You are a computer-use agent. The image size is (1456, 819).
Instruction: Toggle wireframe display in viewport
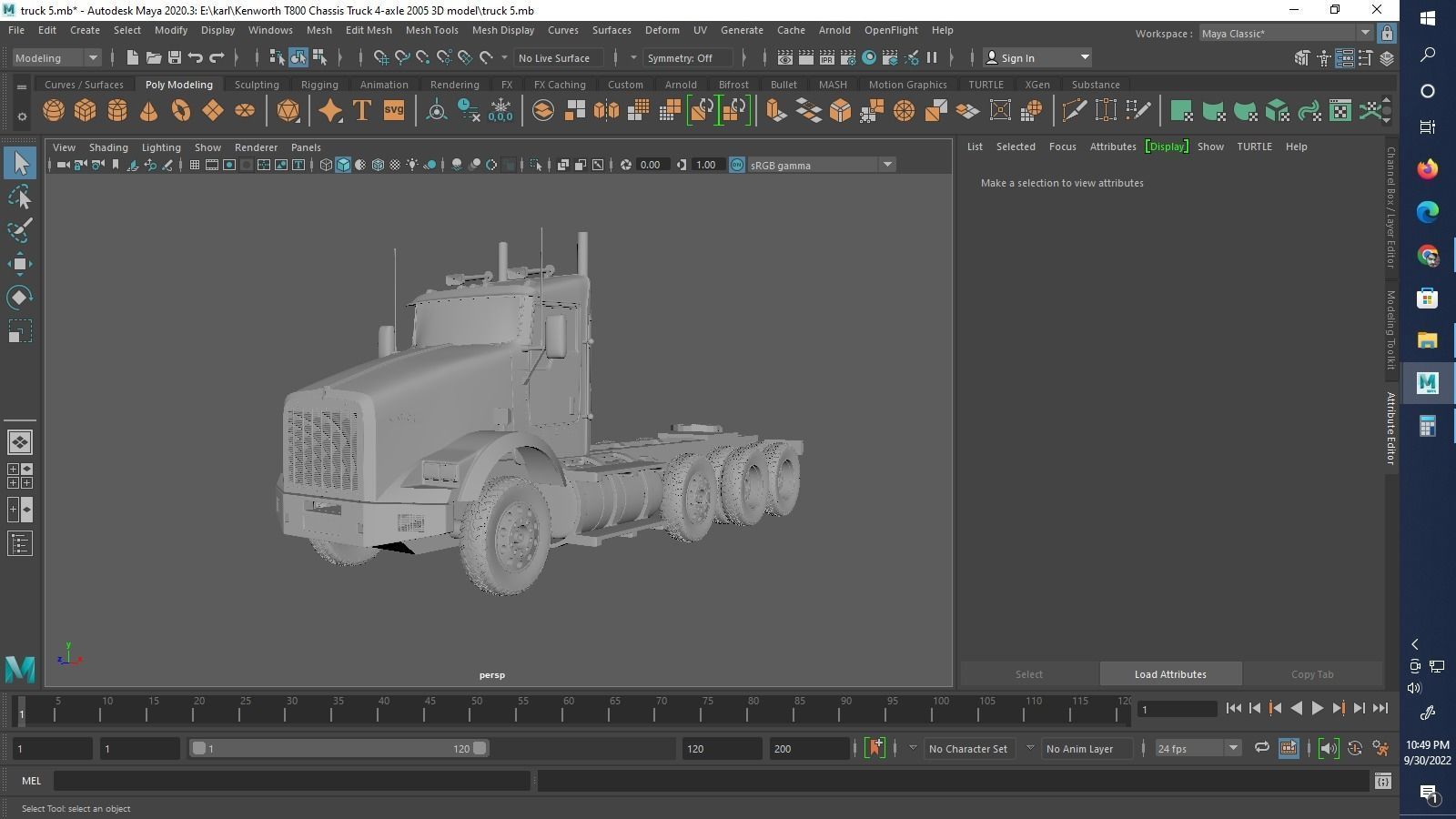(x=326, y=165)
